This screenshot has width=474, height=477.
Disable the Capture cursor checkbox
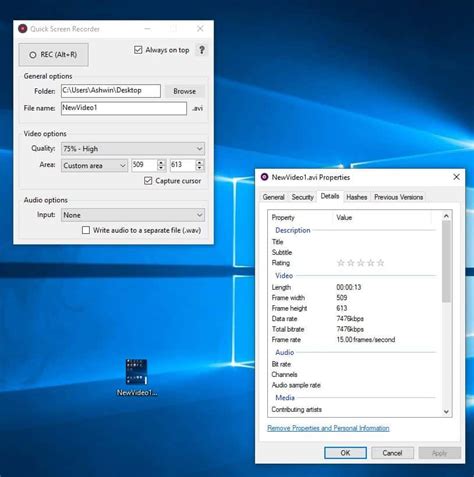coord(148,181)
